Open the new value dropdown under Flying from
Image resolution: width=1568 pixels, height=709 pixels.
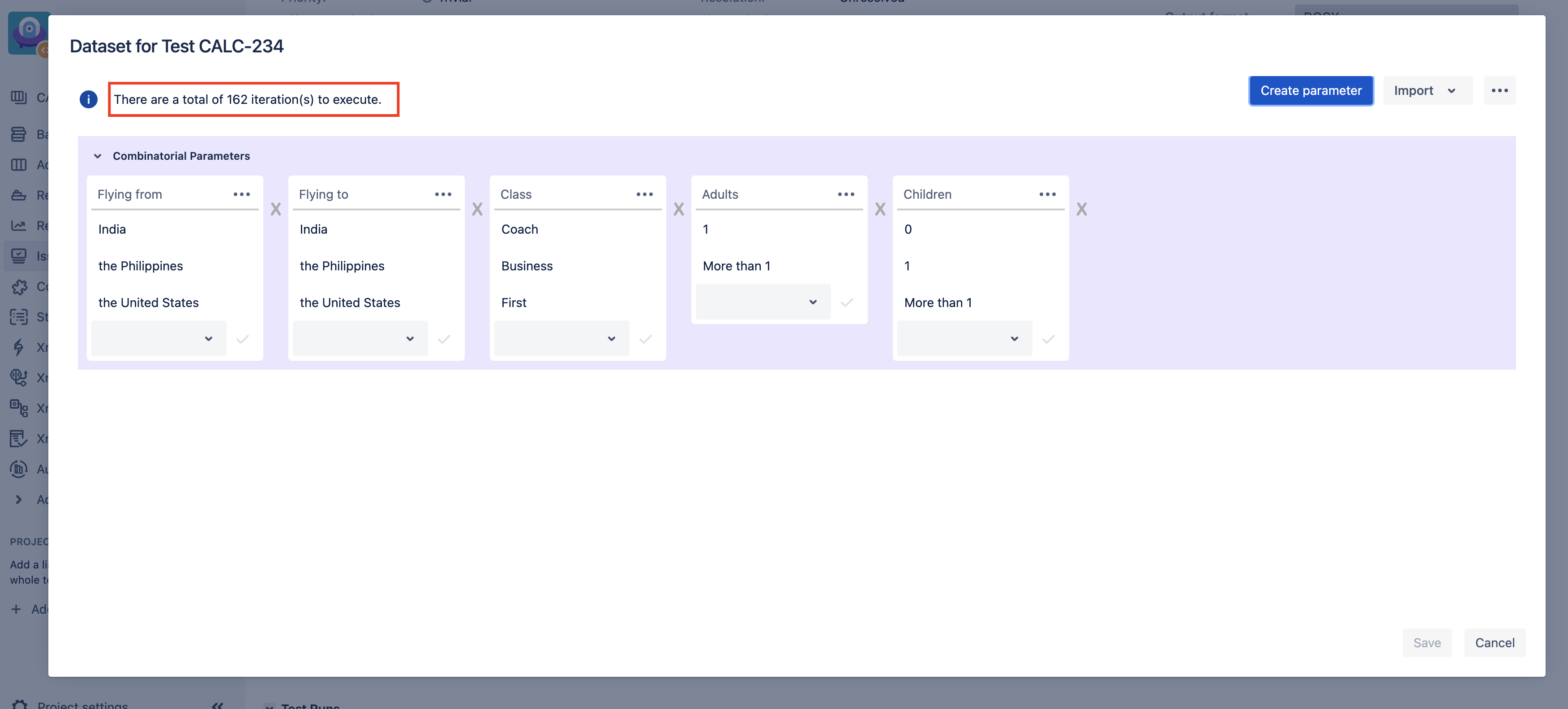(x=159, y=338)
